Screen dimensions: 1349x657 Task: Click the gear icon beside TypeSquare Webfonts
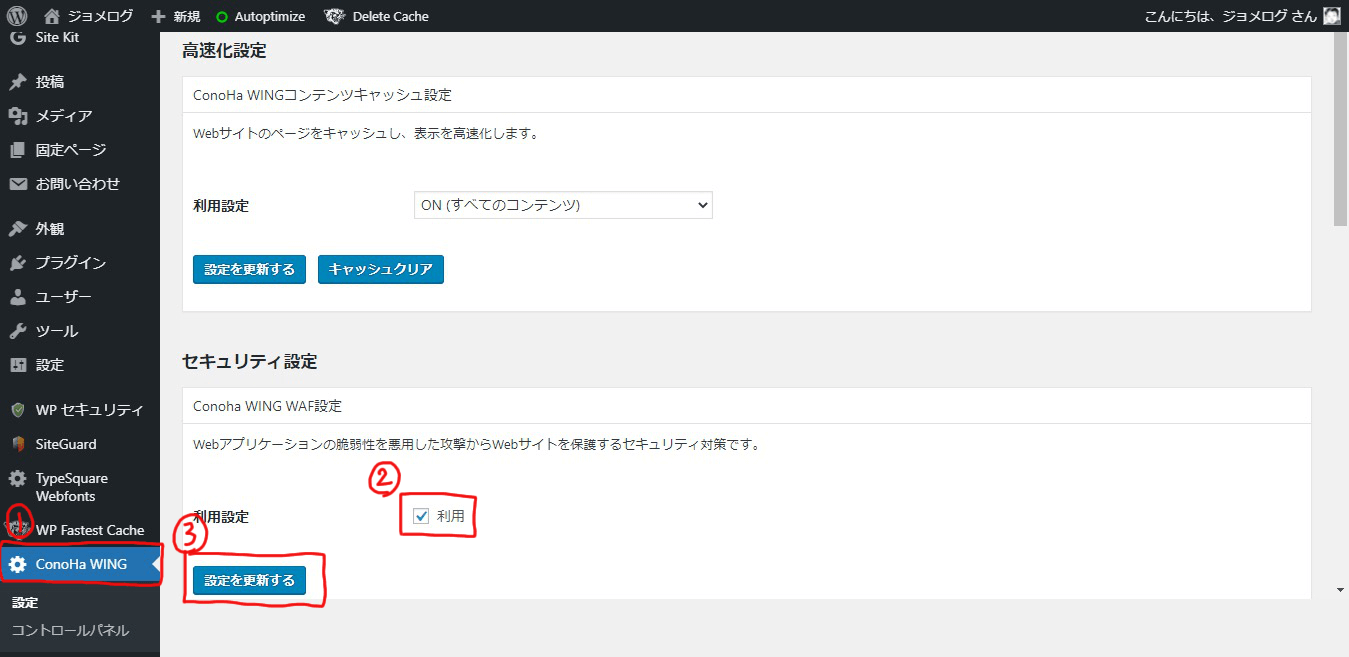click(x=18, y=479)
